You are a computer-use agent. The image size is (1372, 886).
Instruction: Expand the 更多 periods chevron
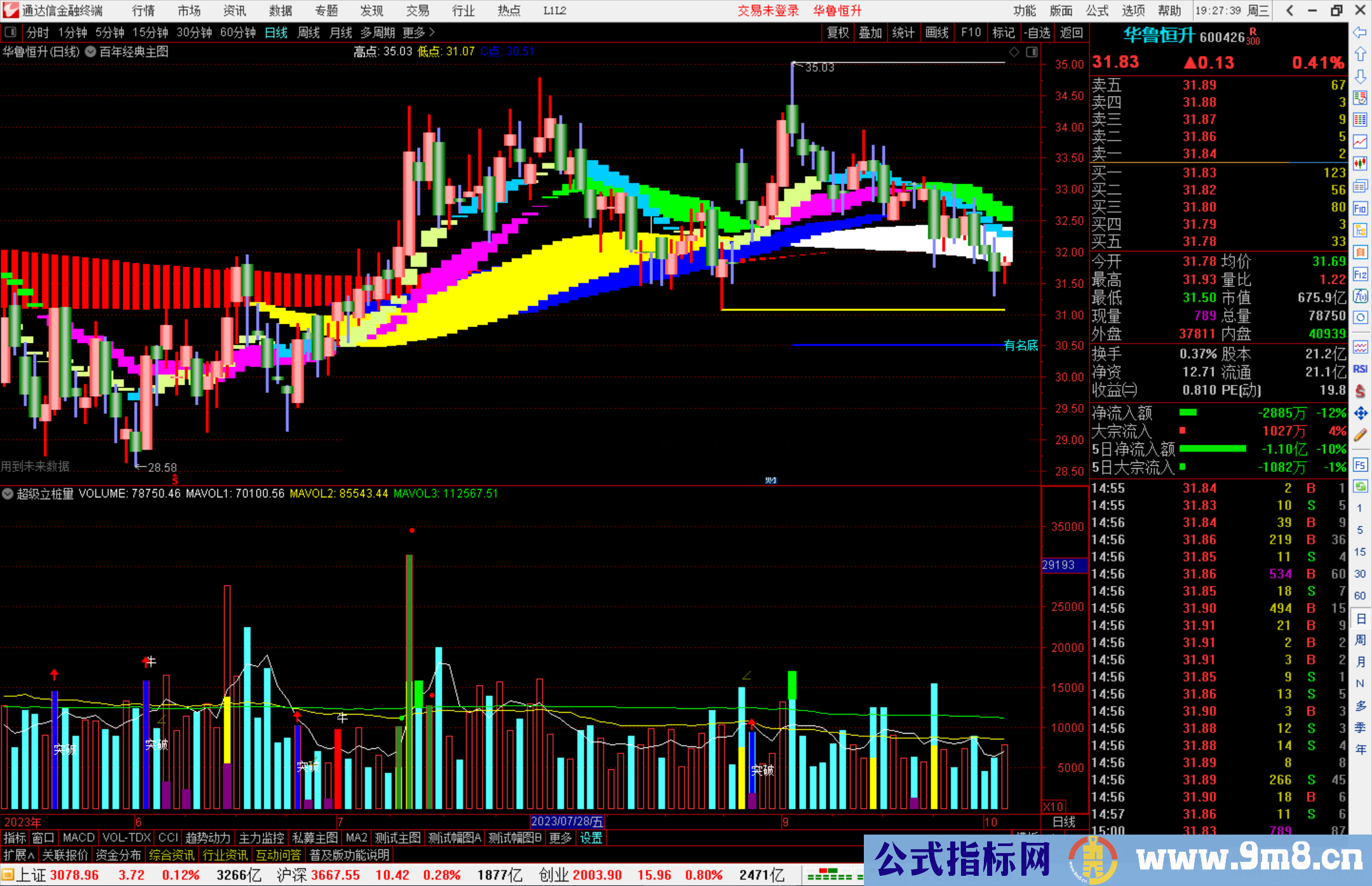pyautogui.click(x=432, y=32)
